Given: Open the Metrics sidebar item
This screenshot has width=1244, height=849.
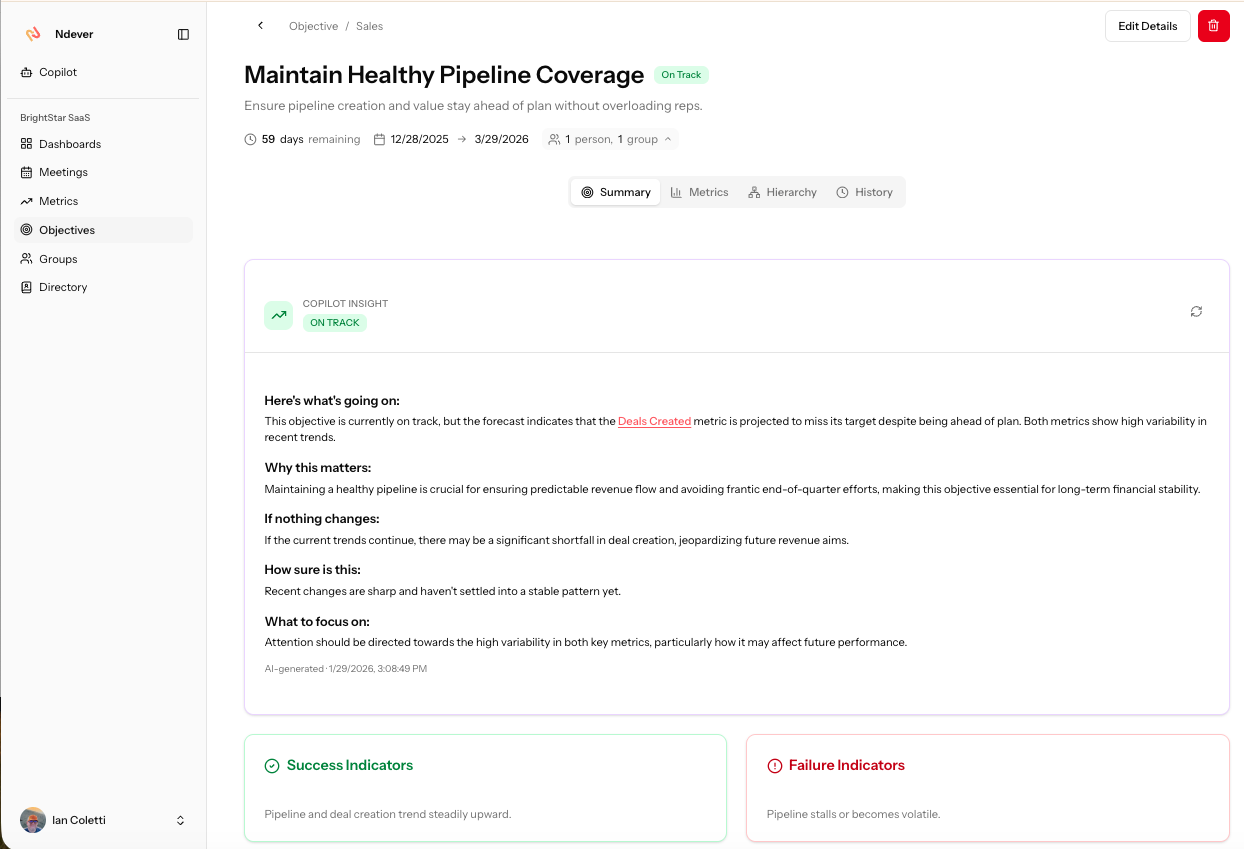Looking at the screenshot, I should click(60, 201).
